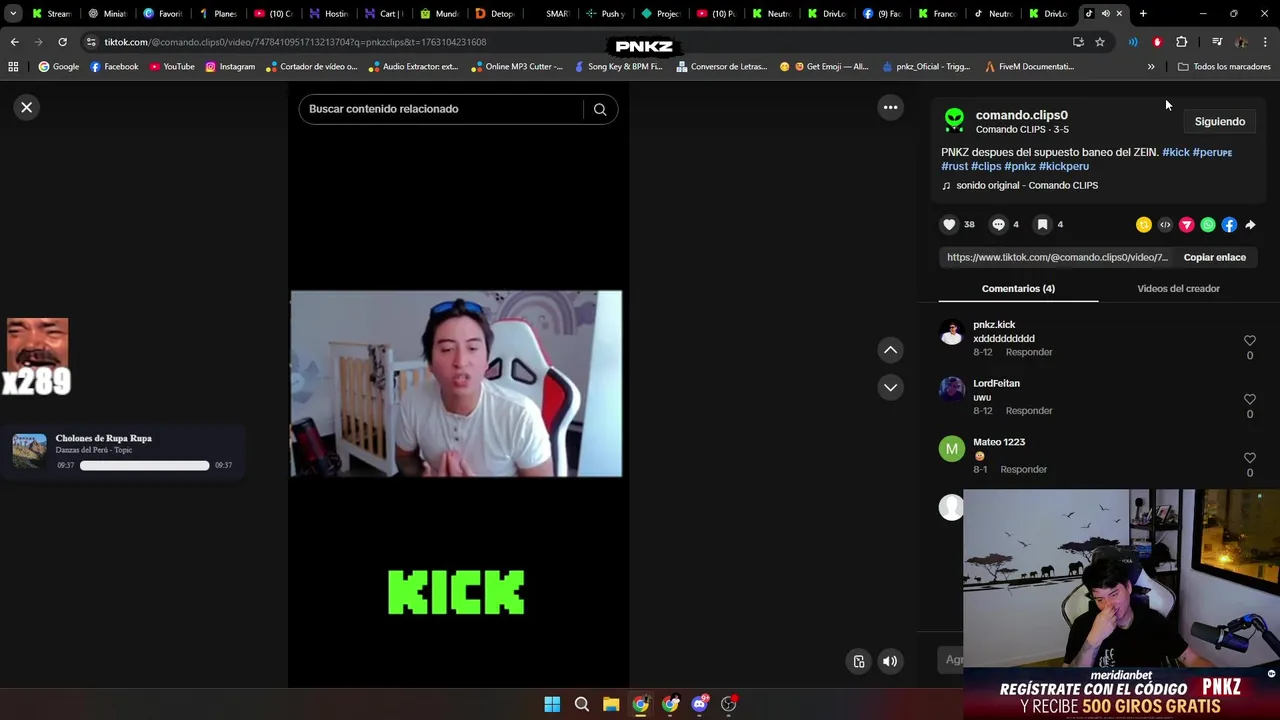The image size is (1280, 720).
Task: Click the comando.clips0 alien avatar
Action: 954,121
